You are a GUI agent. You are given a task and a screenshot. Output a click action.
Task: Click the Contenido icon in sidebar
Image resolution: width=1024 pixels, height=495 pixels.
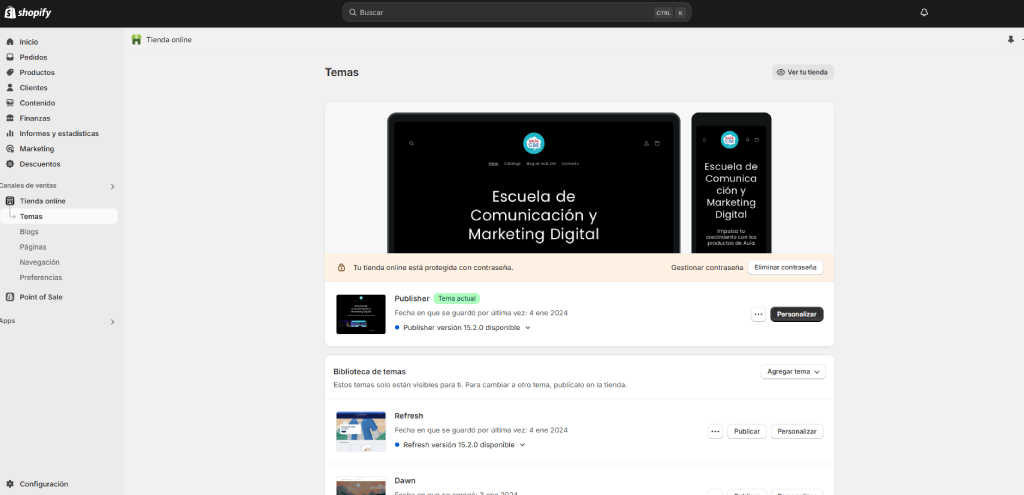coord(10,103)
